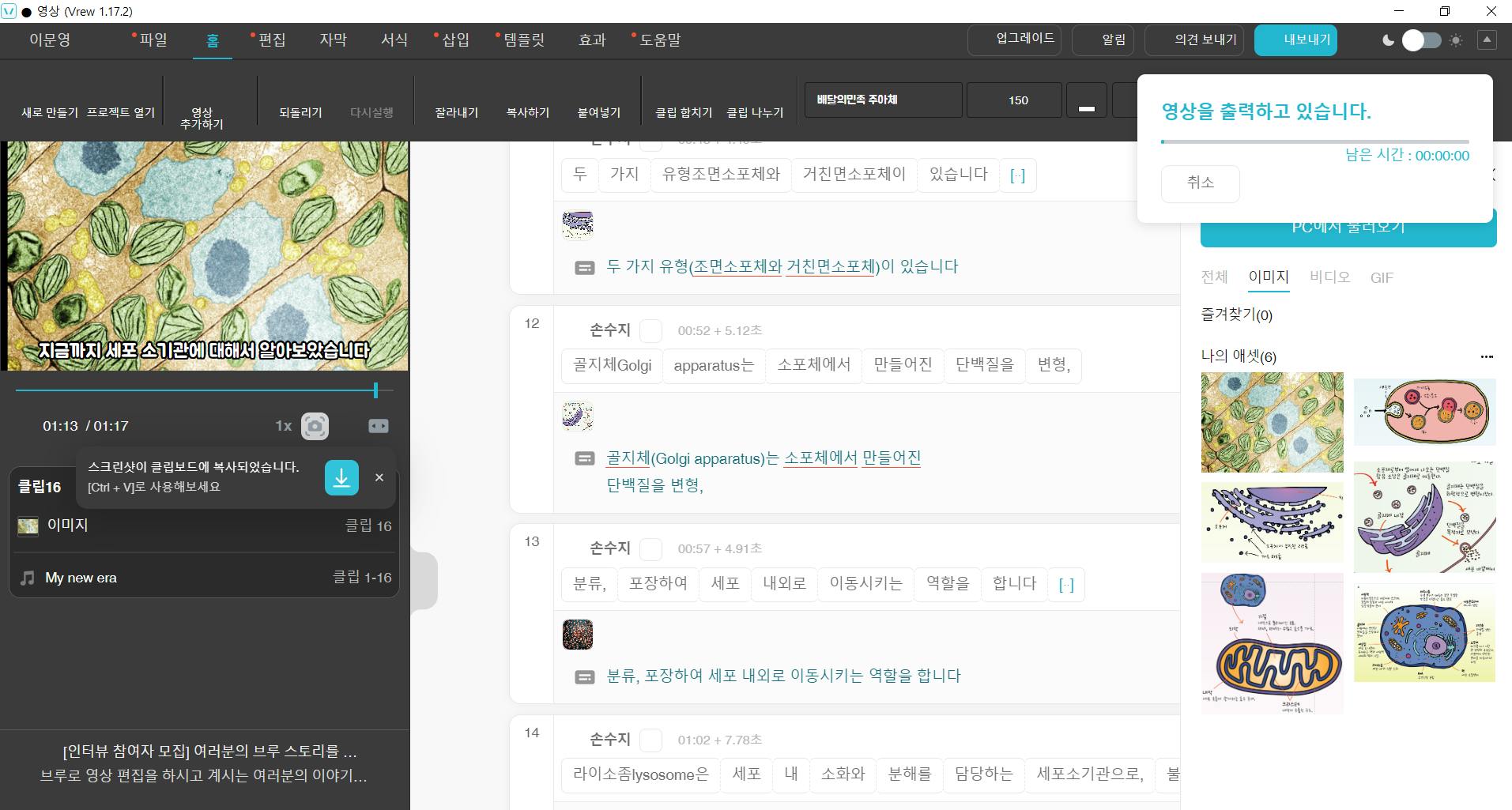Select the microscope cell asset thumbnail

[1272, 423]
